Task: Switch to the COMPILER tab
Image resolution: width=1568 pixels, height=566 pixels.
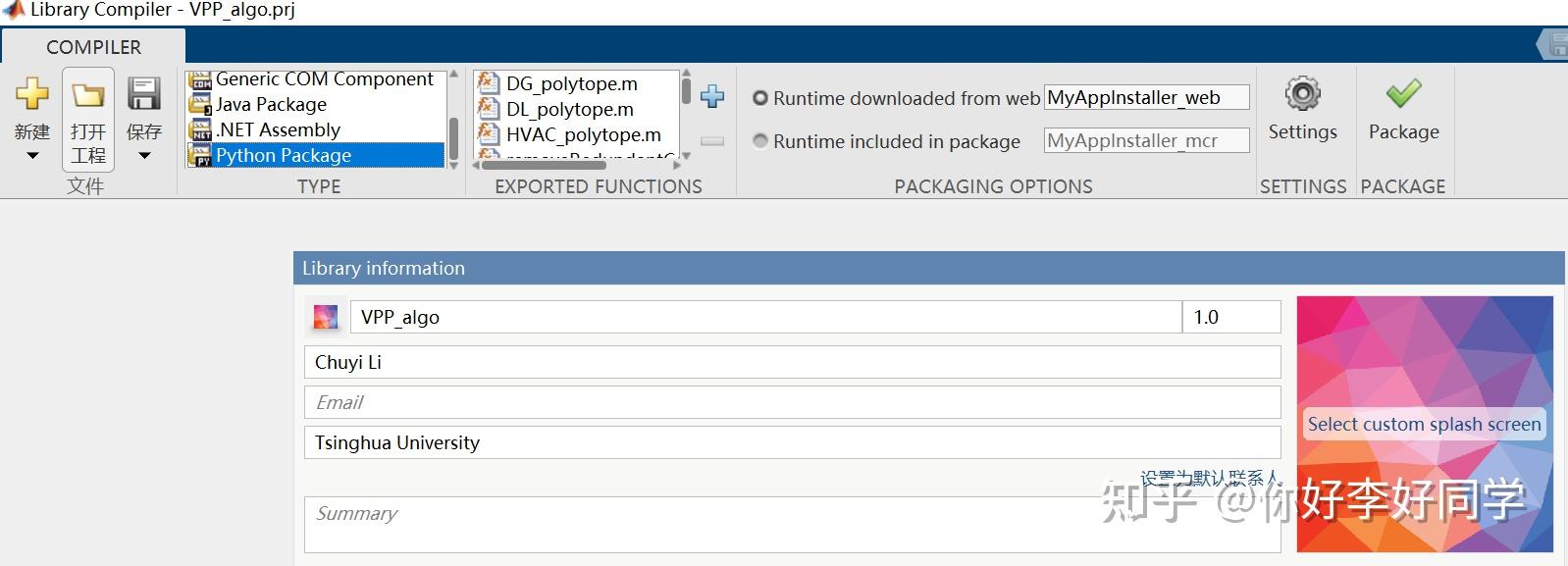Action: (x=93, y=47)
